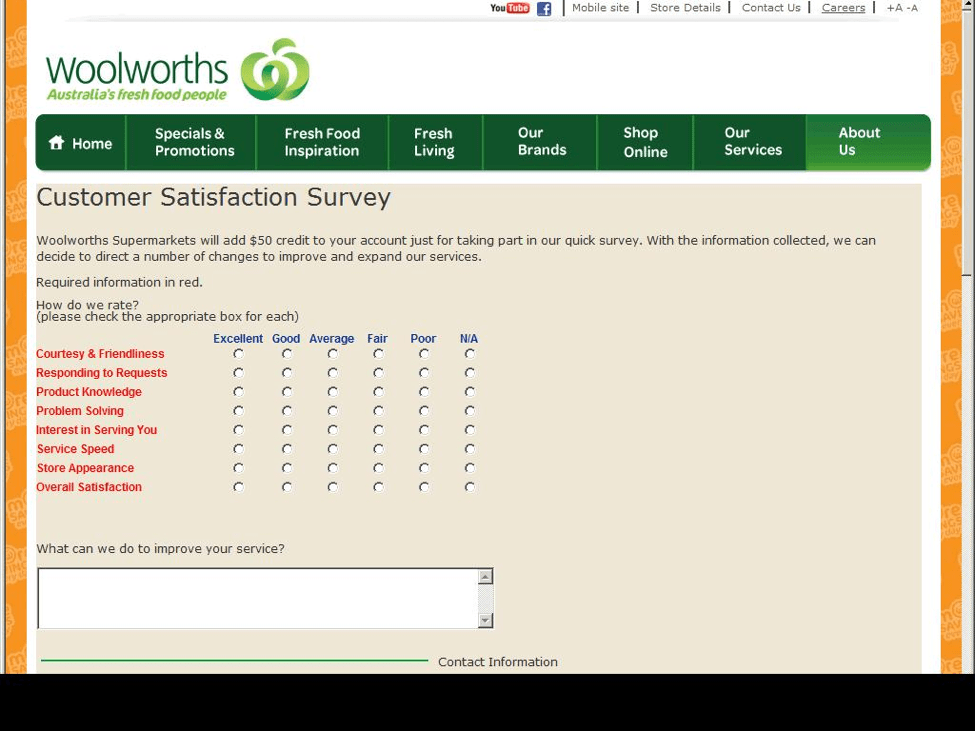Open Careers link
The height and width of the screenshot is (731, 975).
point(843,7)
